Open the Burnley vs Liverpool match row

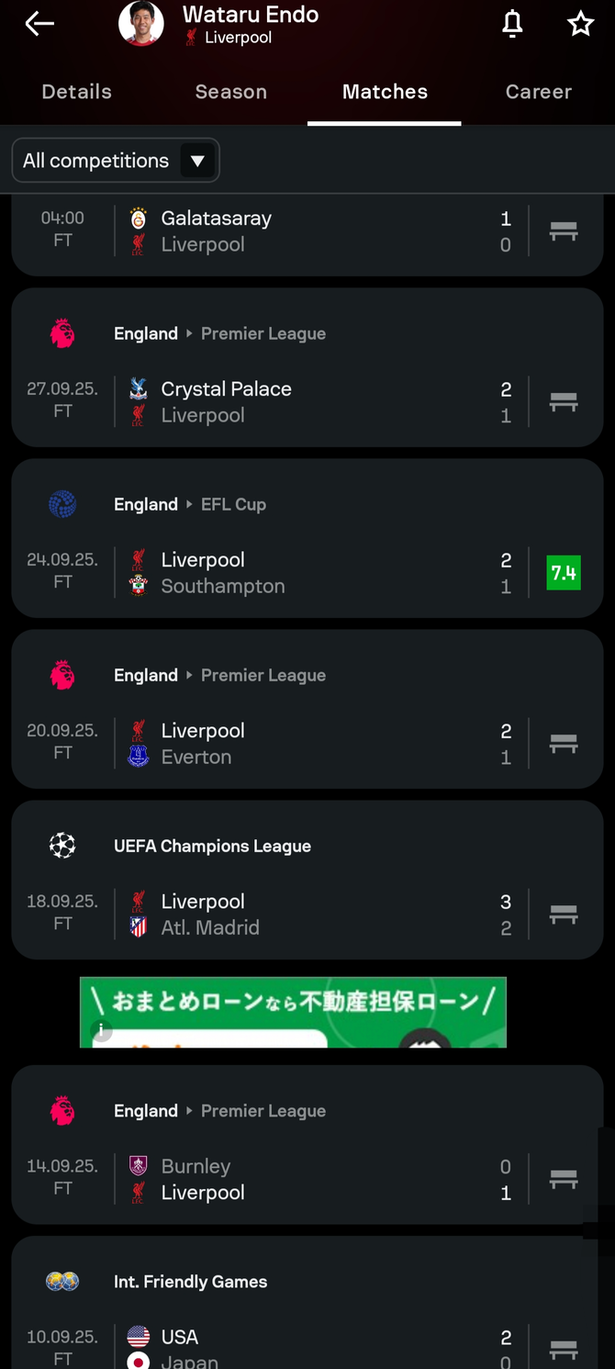click(x=300, y=1179)
